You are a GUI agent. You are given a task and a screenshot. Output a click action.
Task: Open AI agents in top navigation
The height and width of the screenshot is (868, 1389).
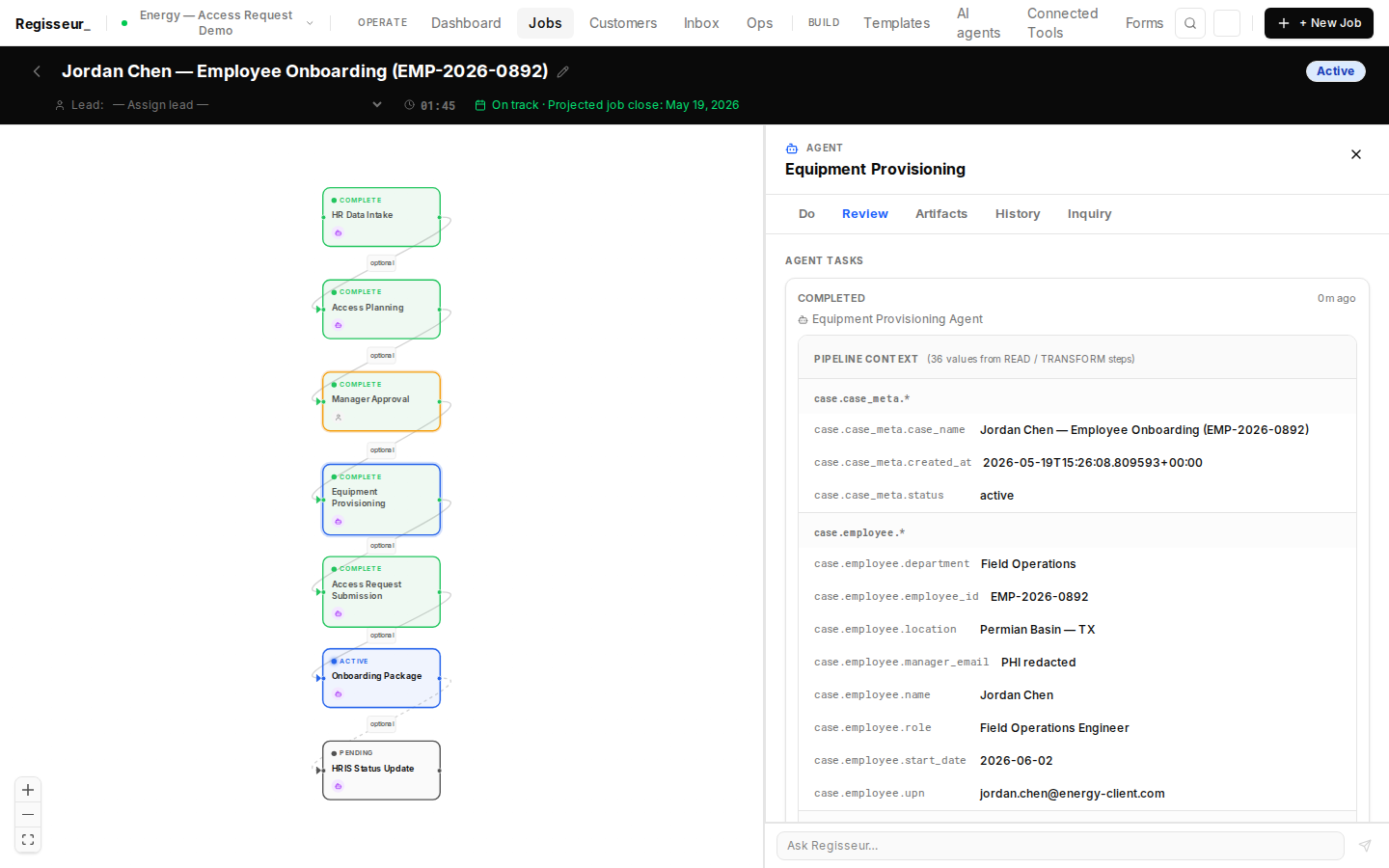click(x=978, y=23)
